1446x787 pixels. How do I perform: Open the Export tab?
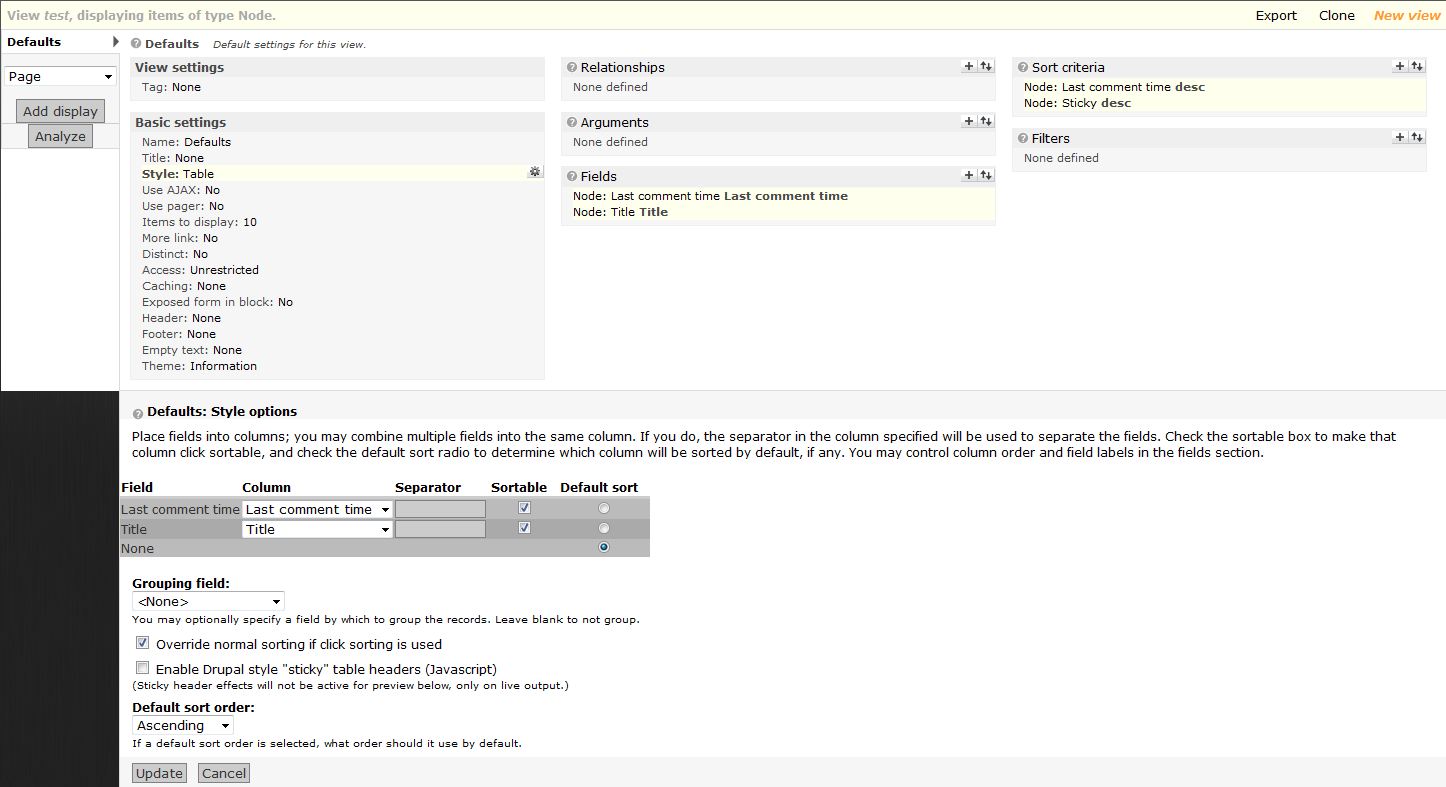tap(1276, 15)
